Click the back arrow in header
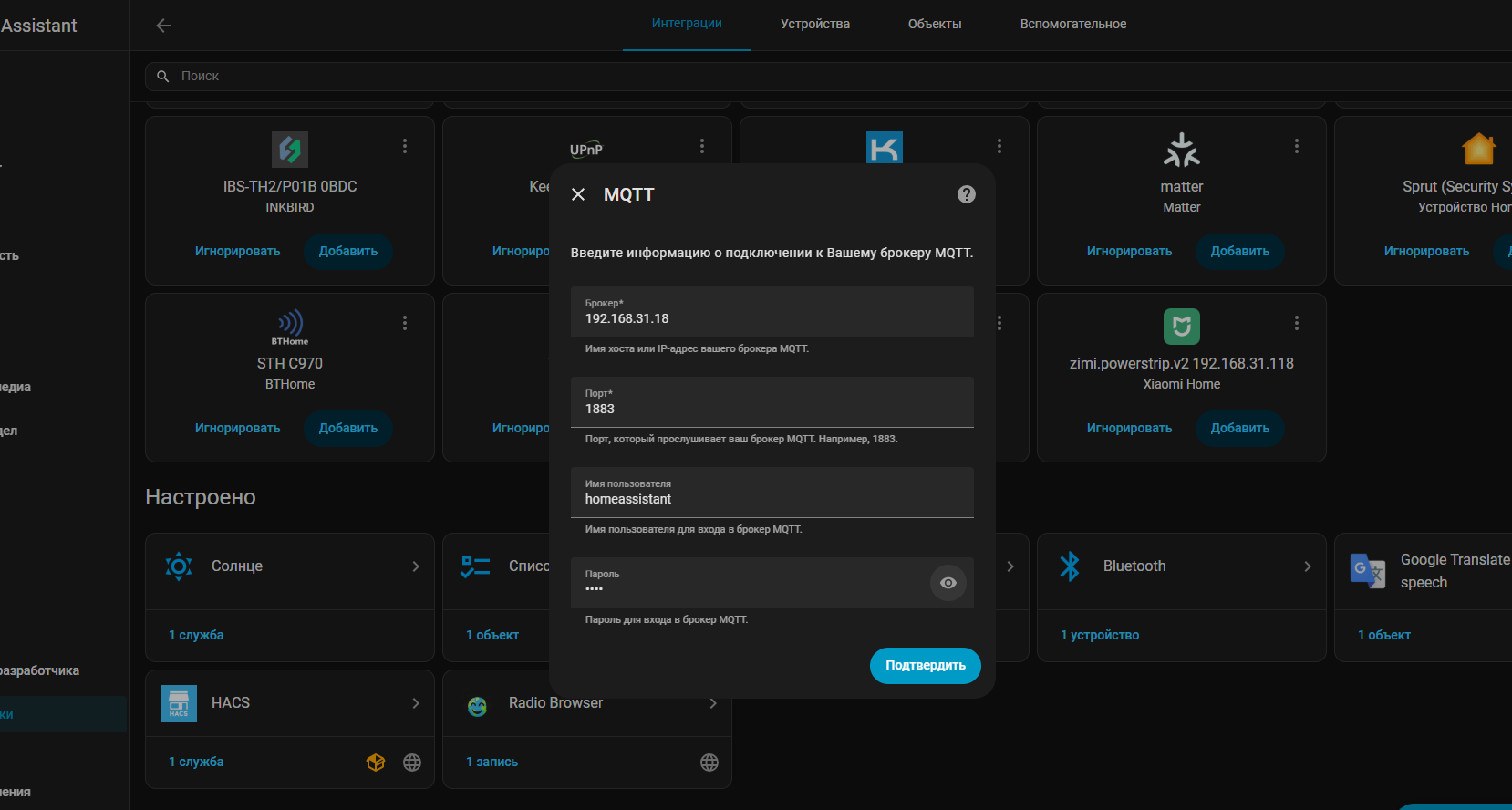1512x810 pixels. point(163,26)
